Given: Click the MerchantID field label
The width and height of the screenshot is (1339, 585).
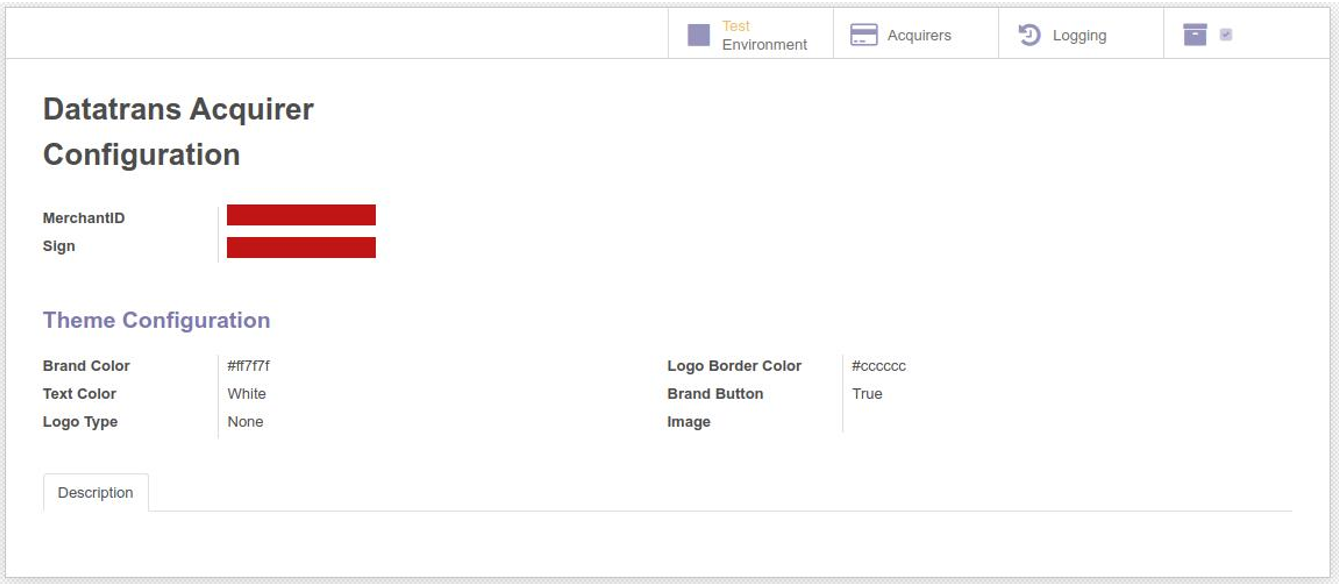Looking at the screenshot, I should [x=84, y=218].
